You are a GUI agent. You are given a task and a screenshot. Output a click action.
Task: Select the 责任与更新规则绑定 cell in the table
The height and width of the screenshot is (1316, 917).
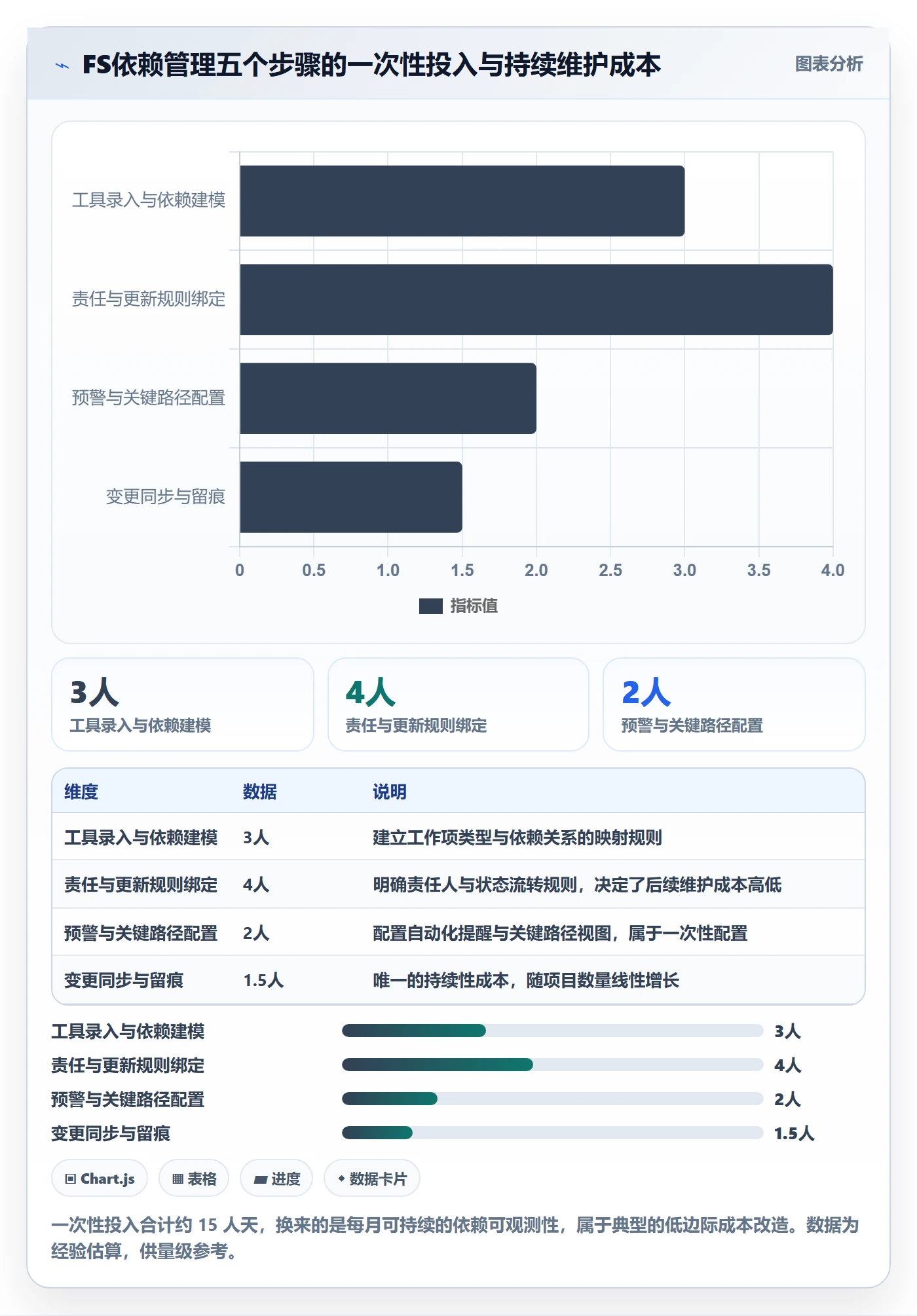click(141, 885)
